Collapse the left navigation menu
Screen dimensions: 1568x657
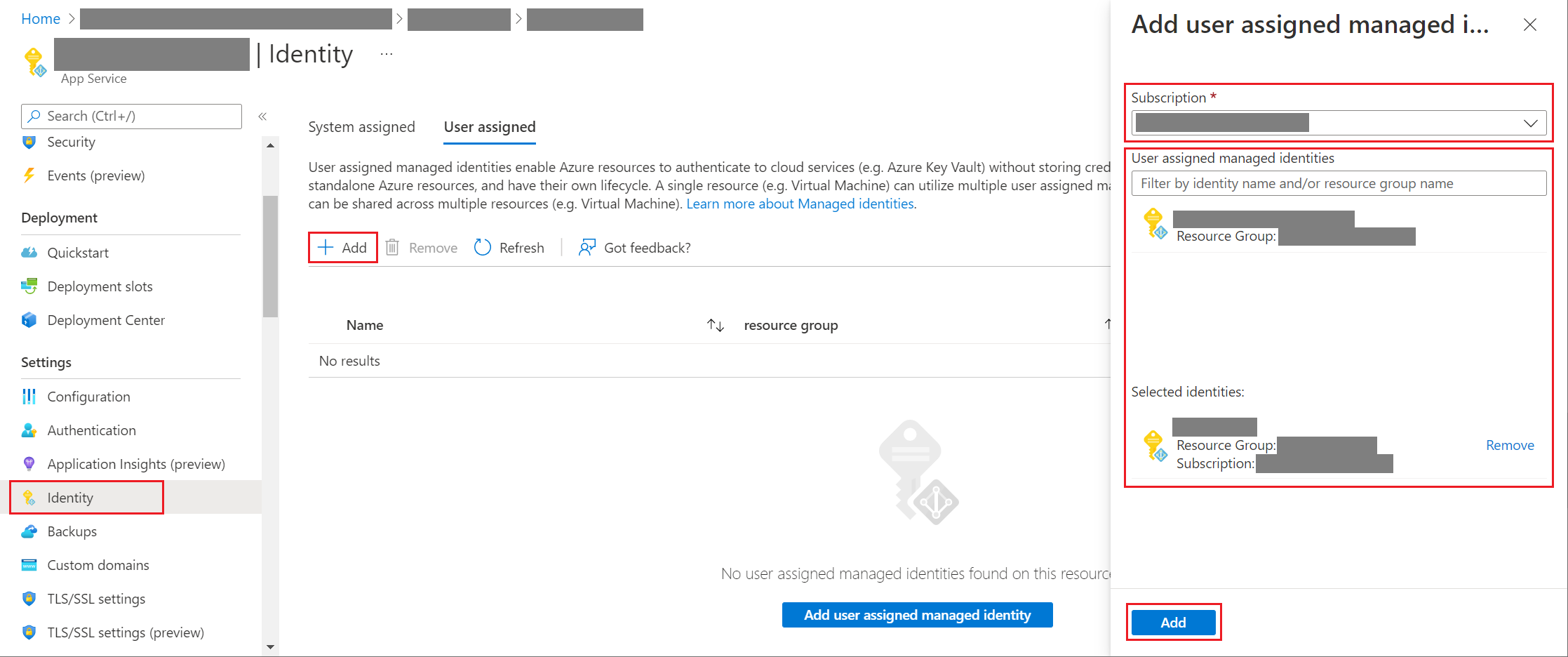262,117
